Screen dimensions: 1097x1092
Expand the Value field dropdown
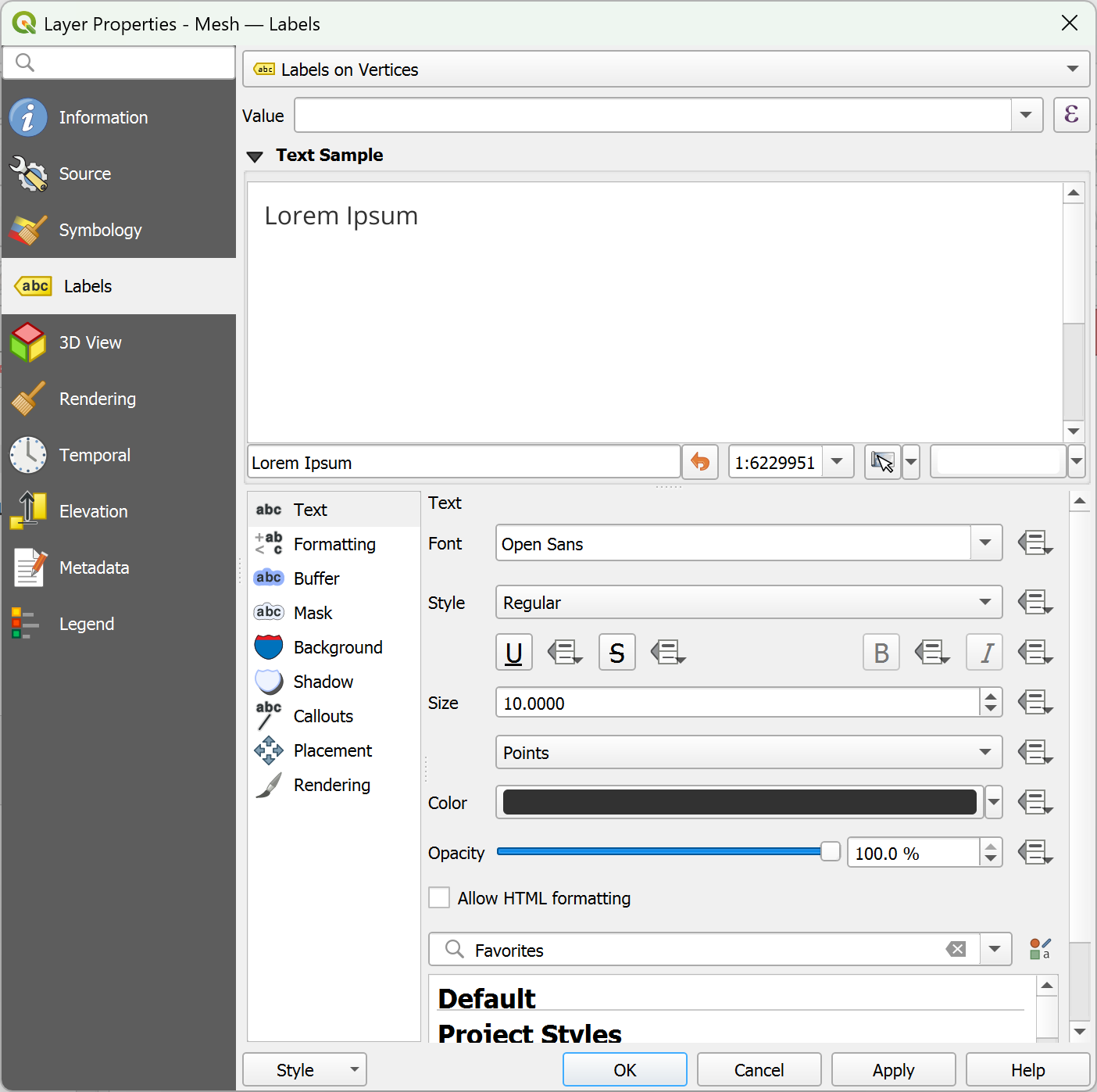coord(1027,115)
